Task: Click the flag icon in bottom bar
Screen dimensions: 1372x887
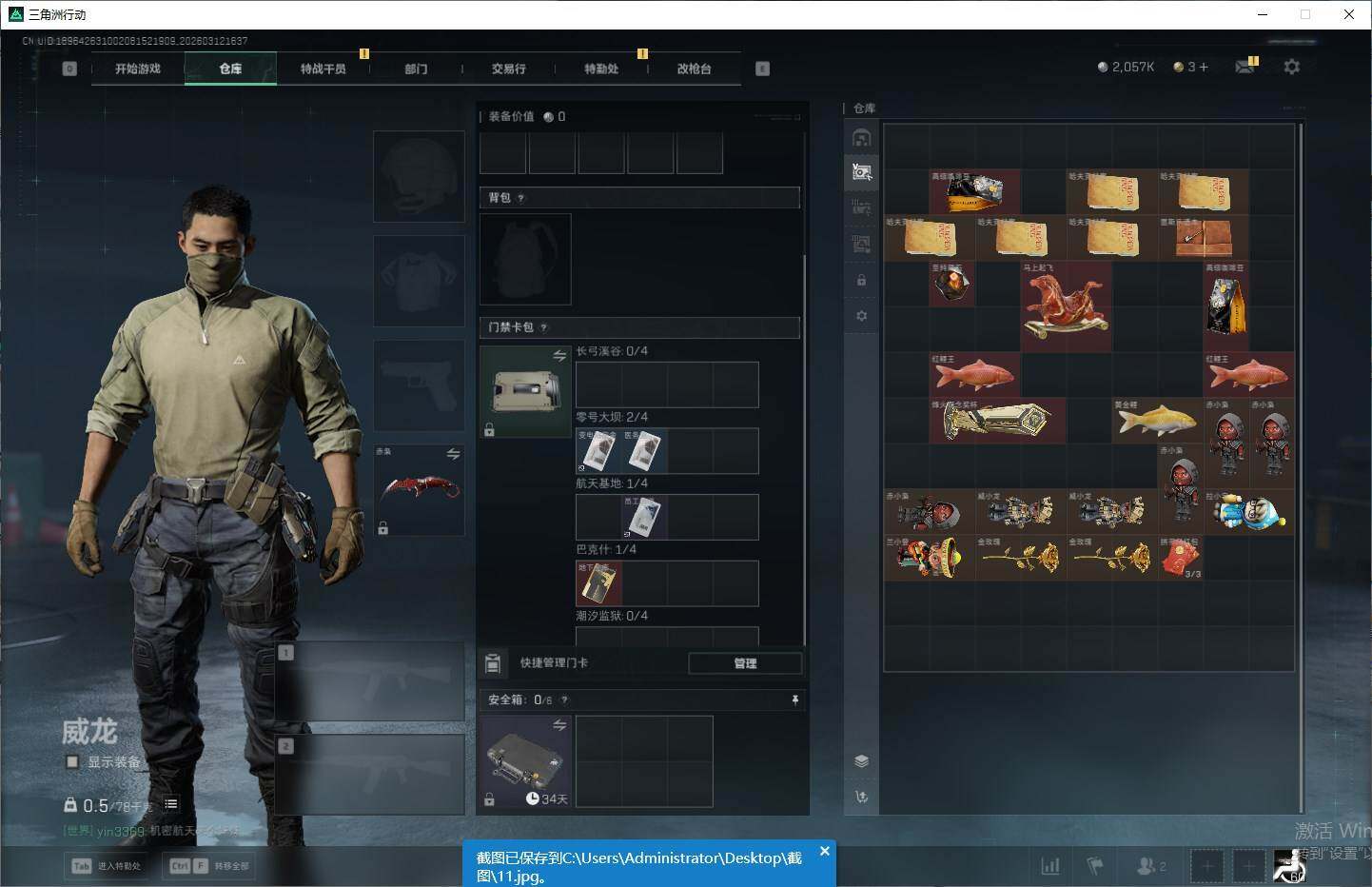Action: coord(1095,866)
